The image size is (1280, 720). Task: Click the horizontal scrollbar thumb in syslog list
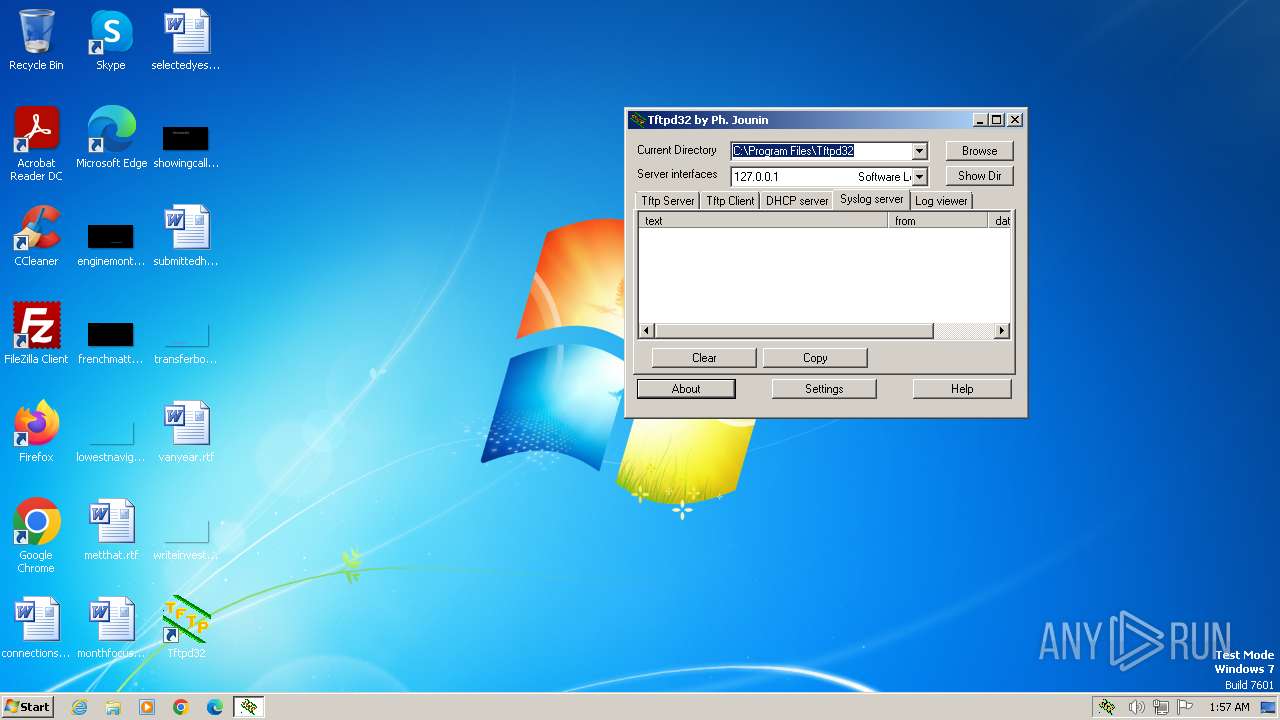pos(794,331)
